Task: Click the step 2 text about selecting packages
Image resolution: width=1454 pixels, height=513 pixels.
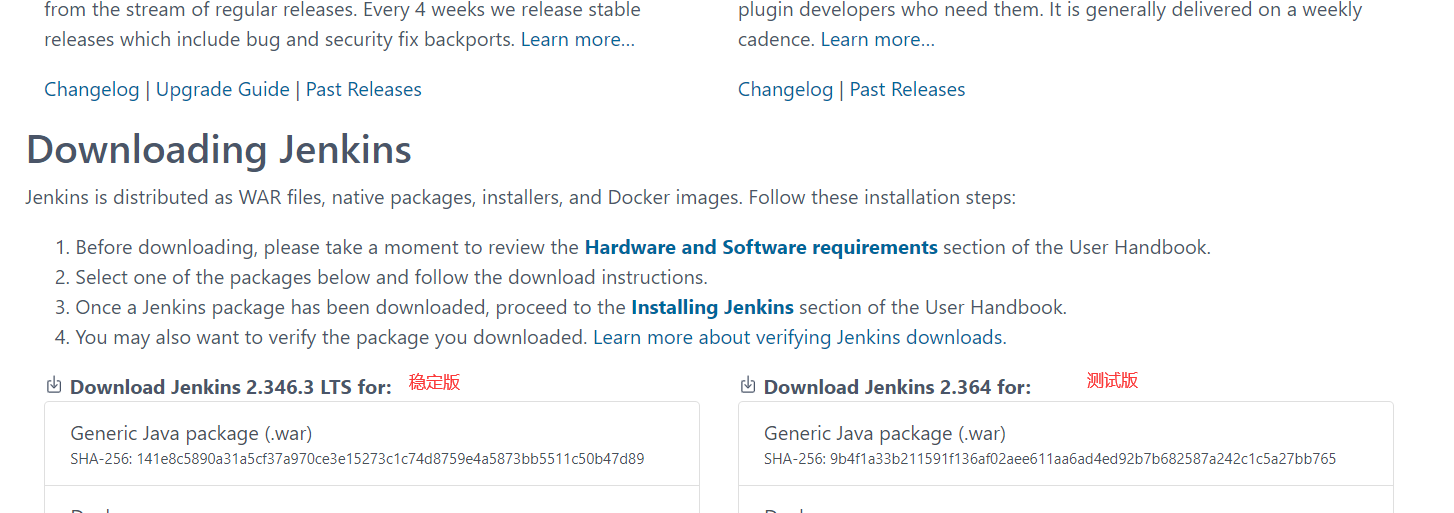Action: tap(391, 277)
